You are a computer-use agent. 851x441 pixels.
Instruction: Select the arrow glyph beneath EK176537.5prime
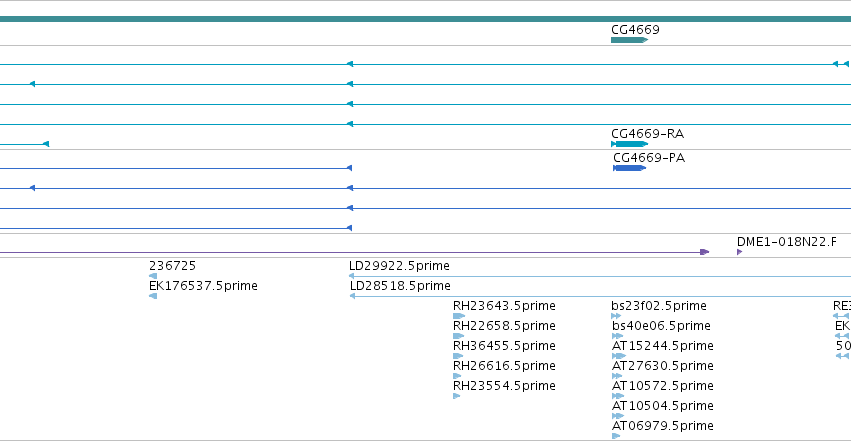coord(153,296)
